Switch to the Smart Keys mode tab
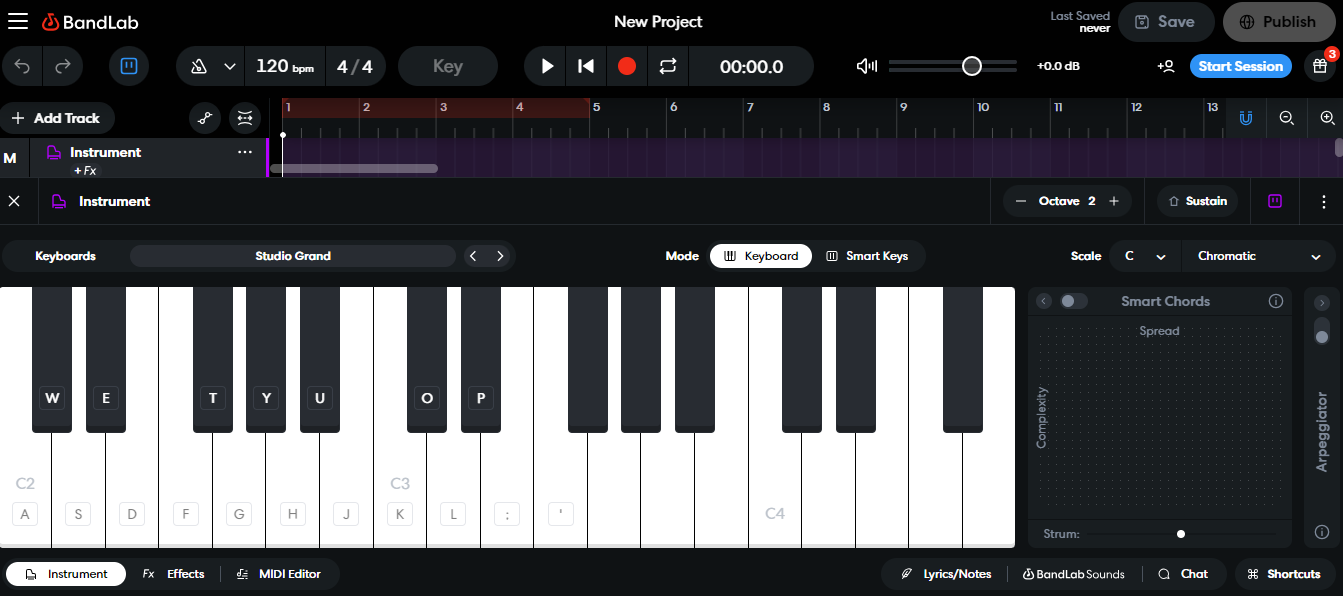The width and height of the screenshot is (1343, 596). (869, 256)
